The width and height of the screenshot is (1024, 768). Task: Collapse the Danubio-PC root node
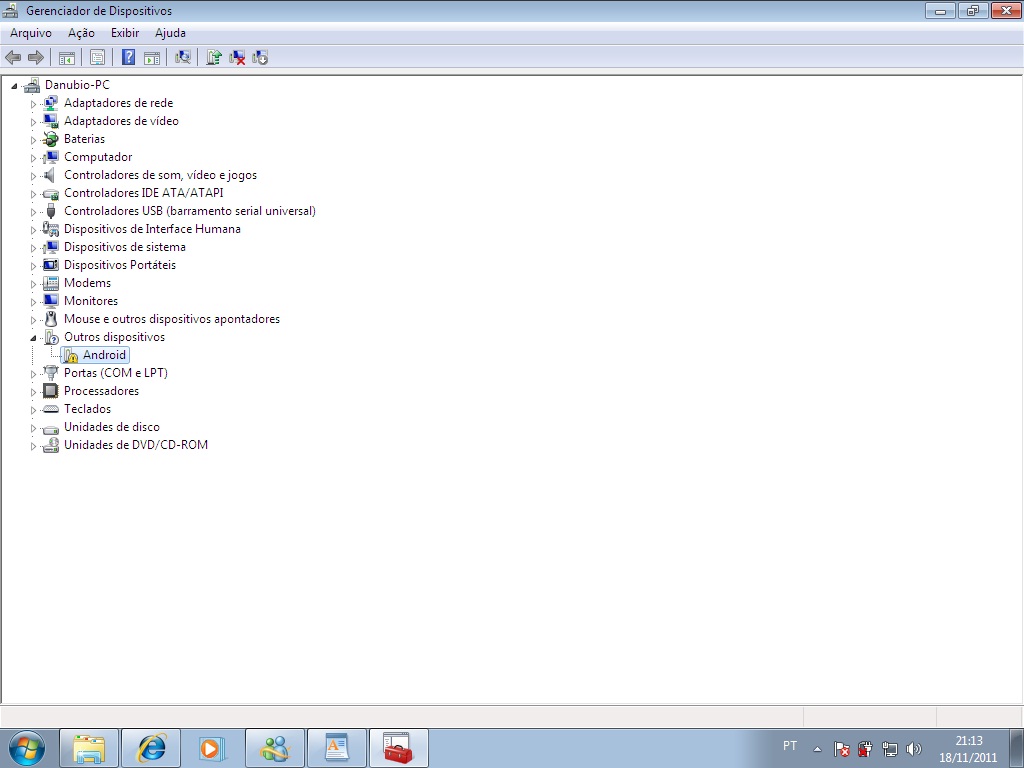pos(14,86)
